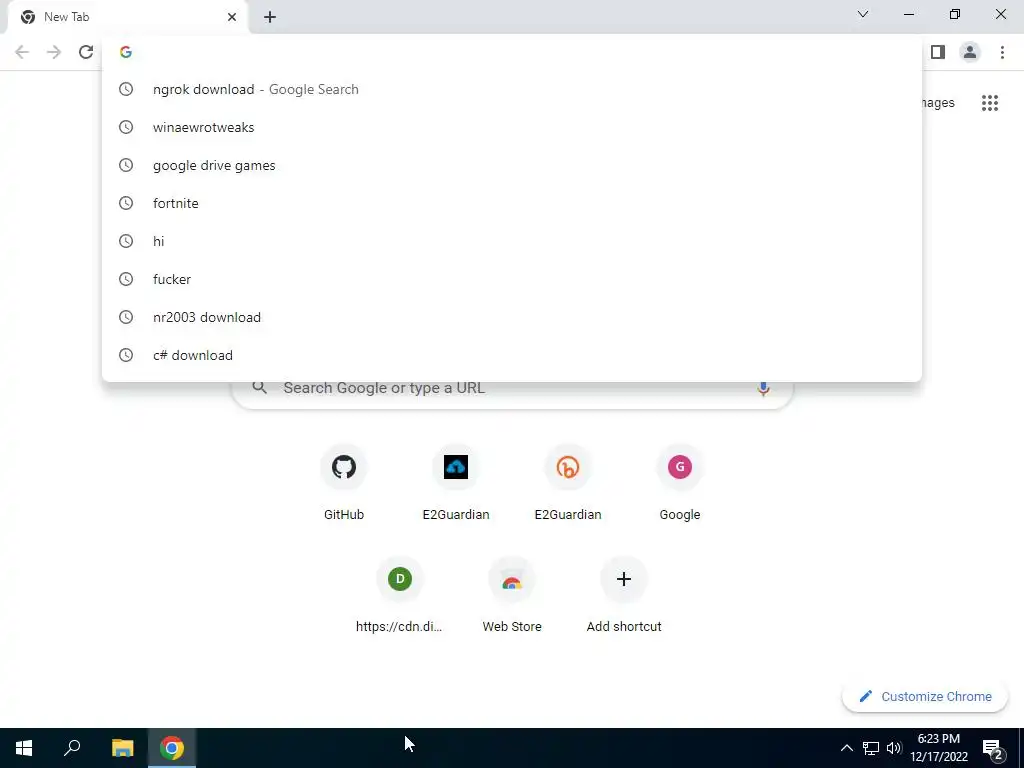Open the Google apps grid
The height and width of the screenshot is (768, 1024).
(x=989, y=103)
